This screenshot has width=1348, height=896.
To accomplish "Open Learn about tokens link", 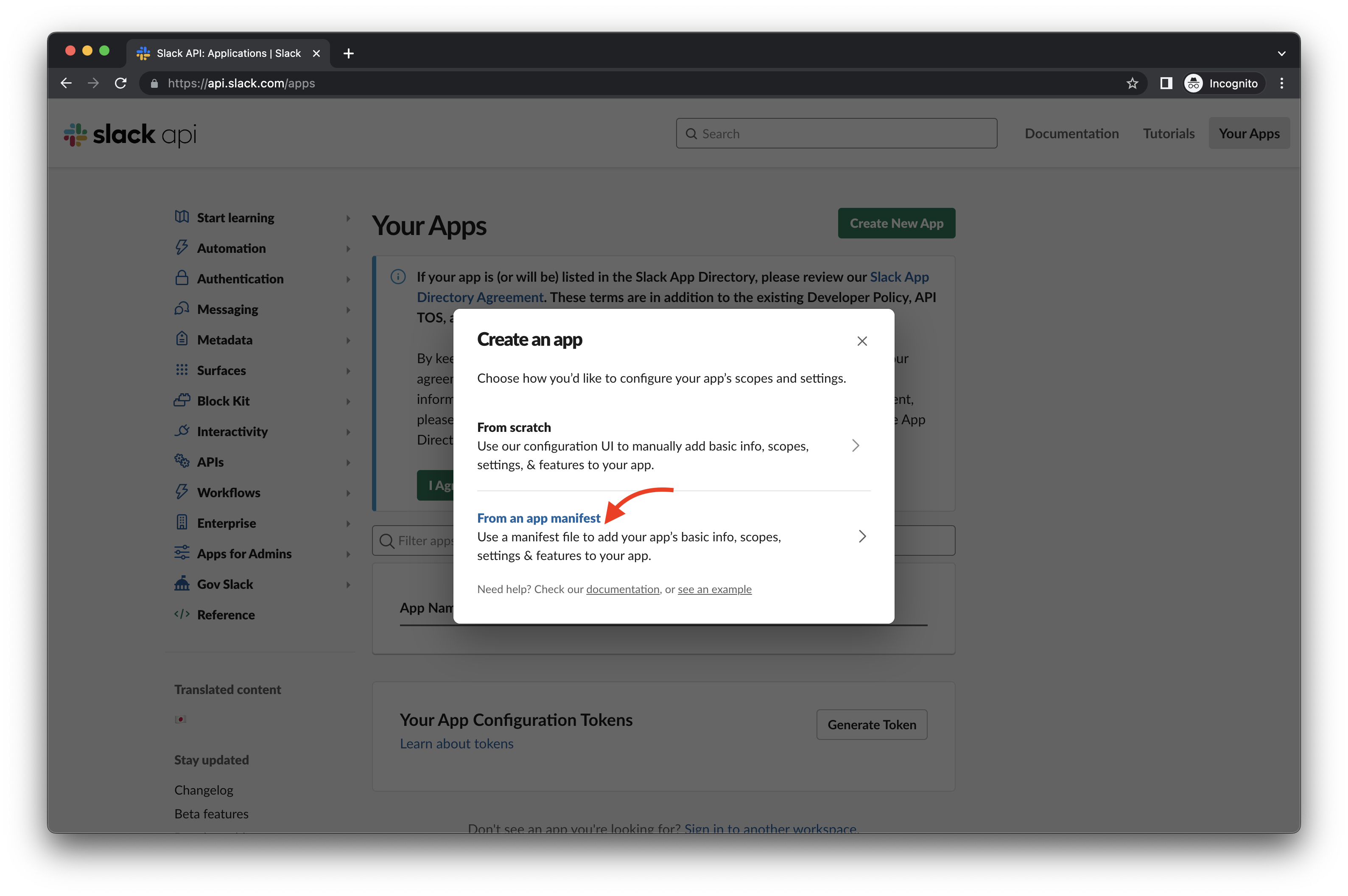I will point(456,743).
